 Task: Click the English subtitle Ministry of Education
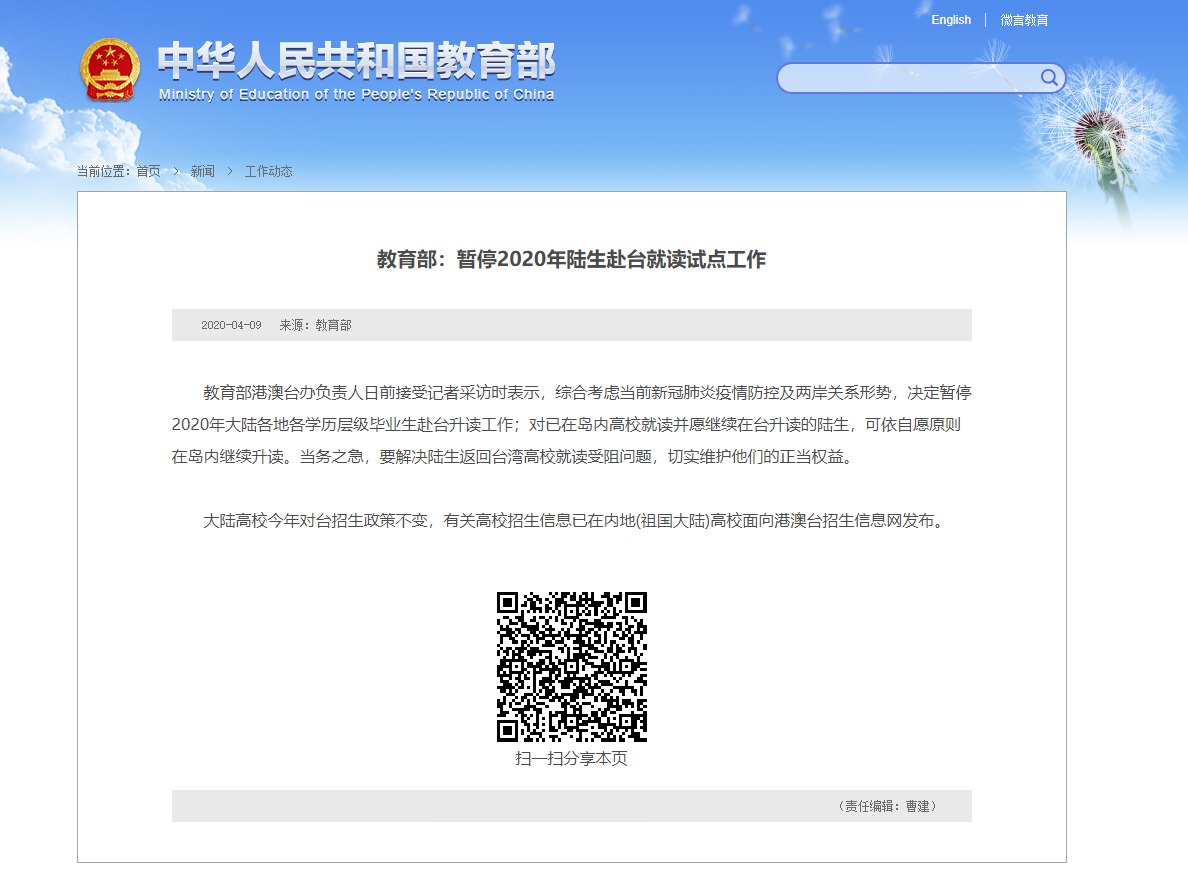[x=356, y=95]
